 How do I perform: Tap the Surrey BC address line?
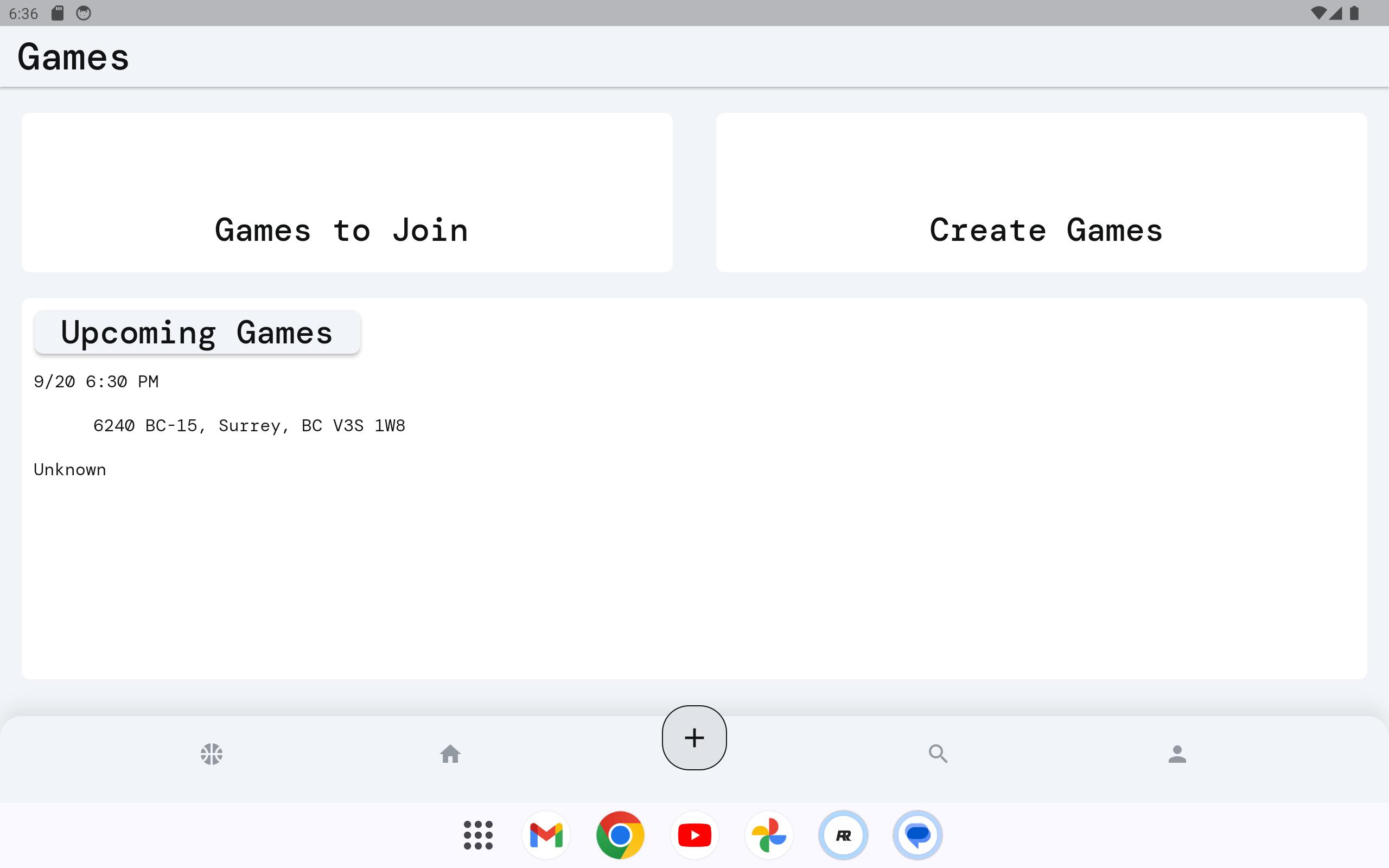point(249,425)
